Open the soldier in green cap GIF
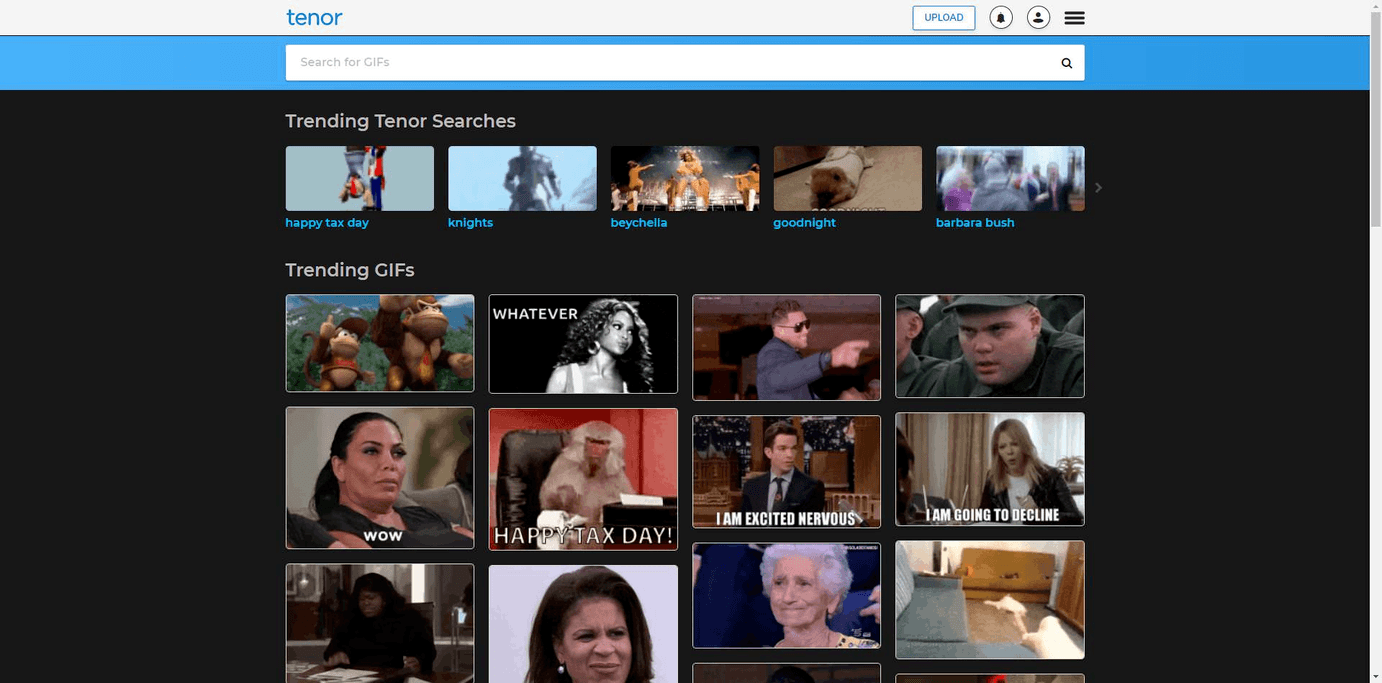The width and height of the screenshot is (1382, 683). pyautogui.click(x=990, y=346)
